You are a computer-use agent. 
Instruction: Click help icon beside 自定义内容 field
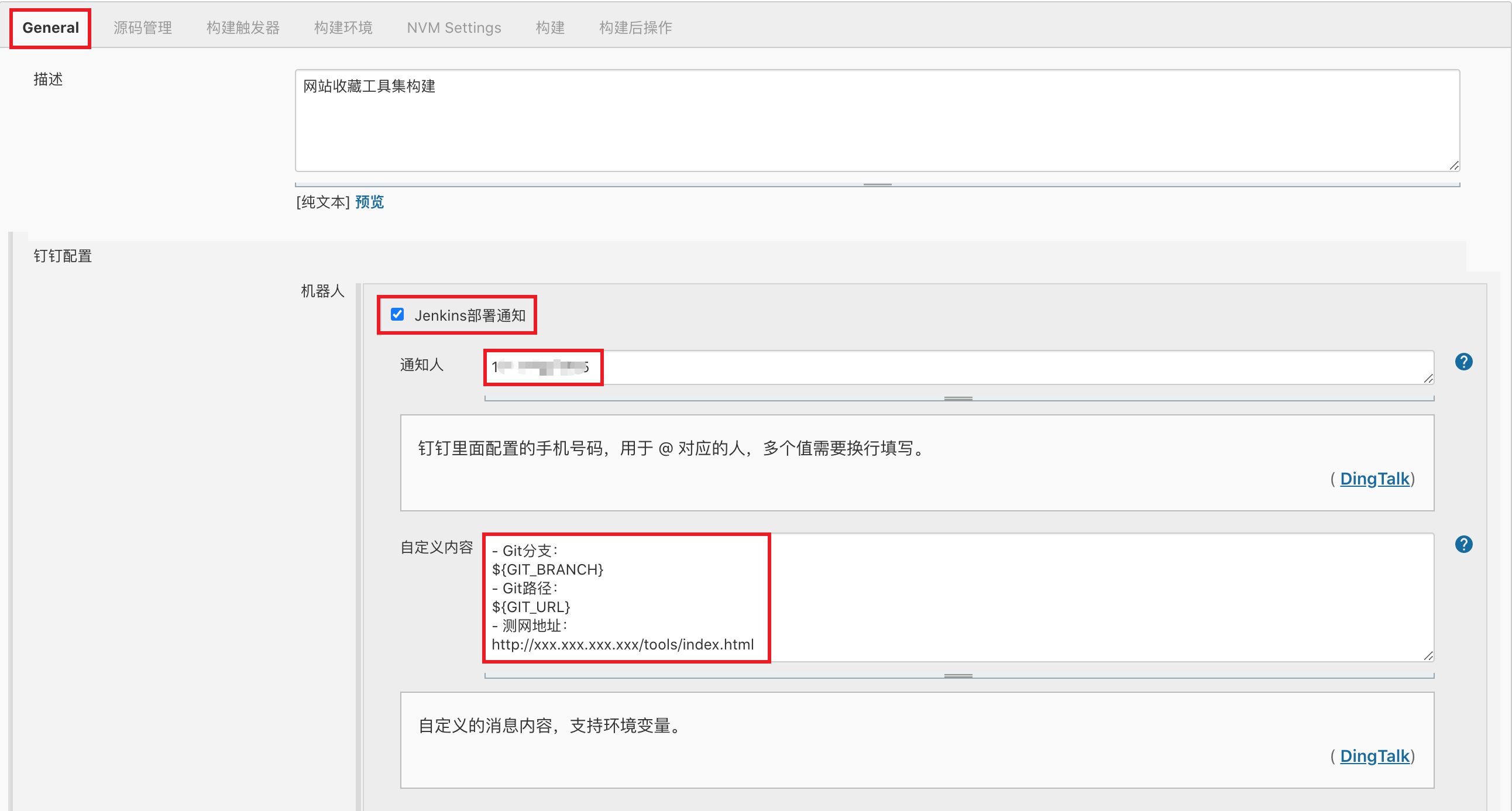[1463, 545]
